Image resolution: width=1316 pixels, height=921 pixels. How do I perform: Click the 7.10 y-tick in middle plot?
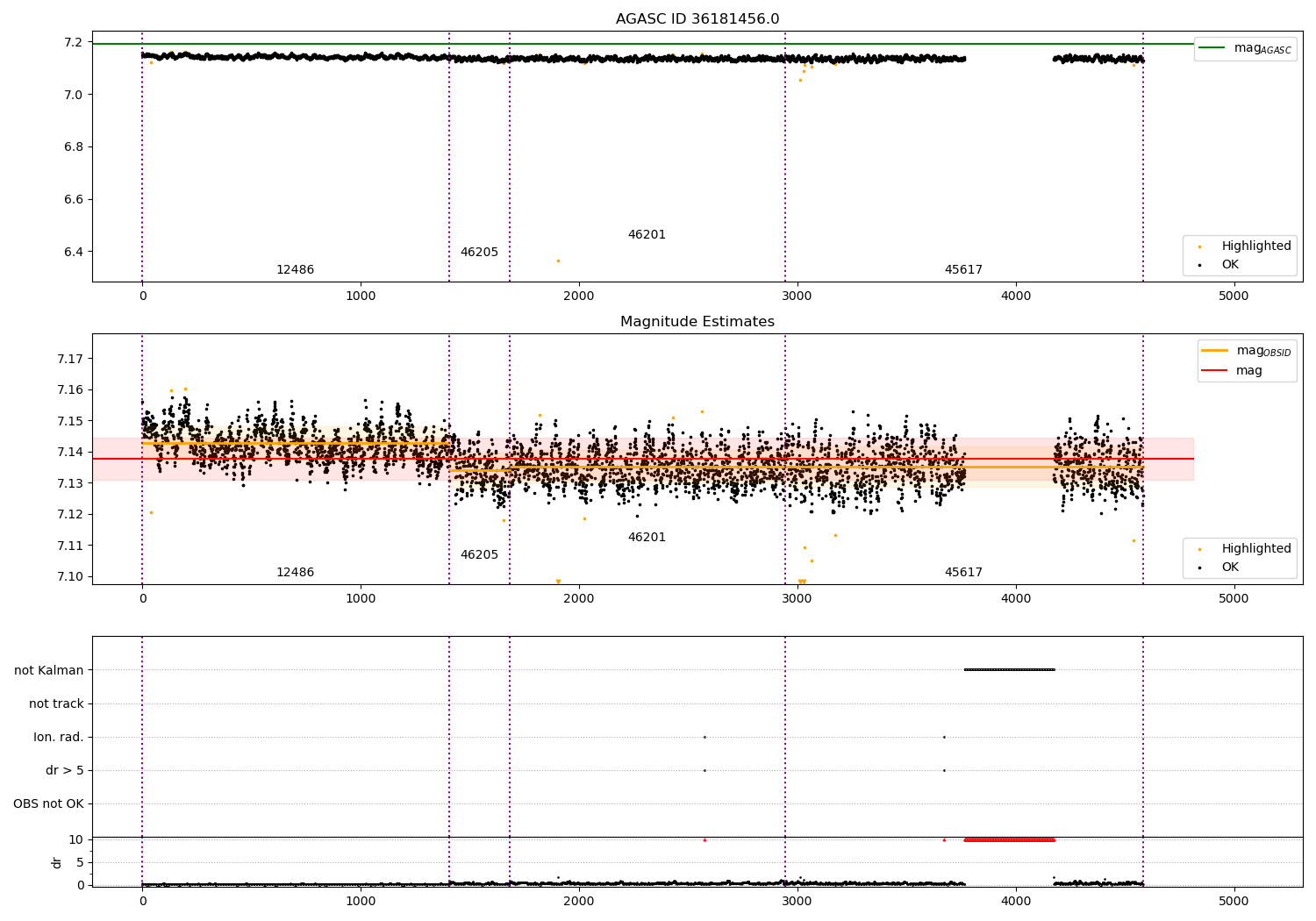70,577
